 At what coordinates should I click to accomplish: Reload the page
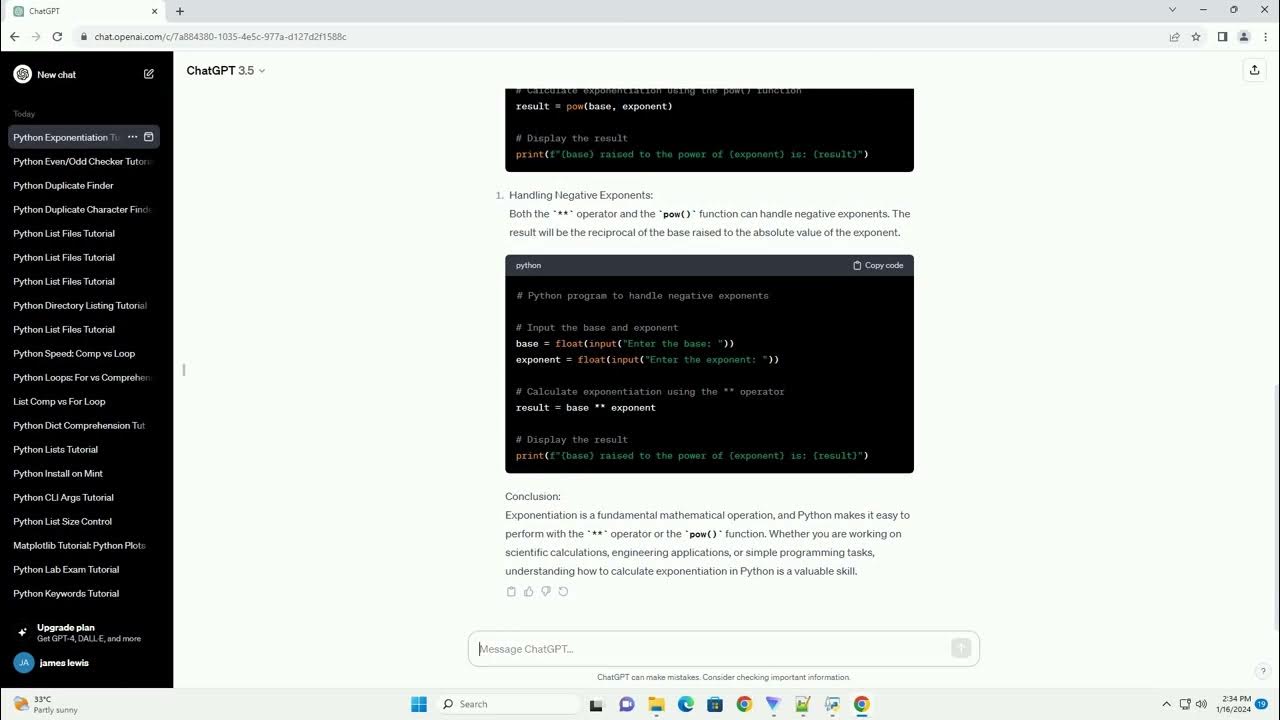pos(57,37)
